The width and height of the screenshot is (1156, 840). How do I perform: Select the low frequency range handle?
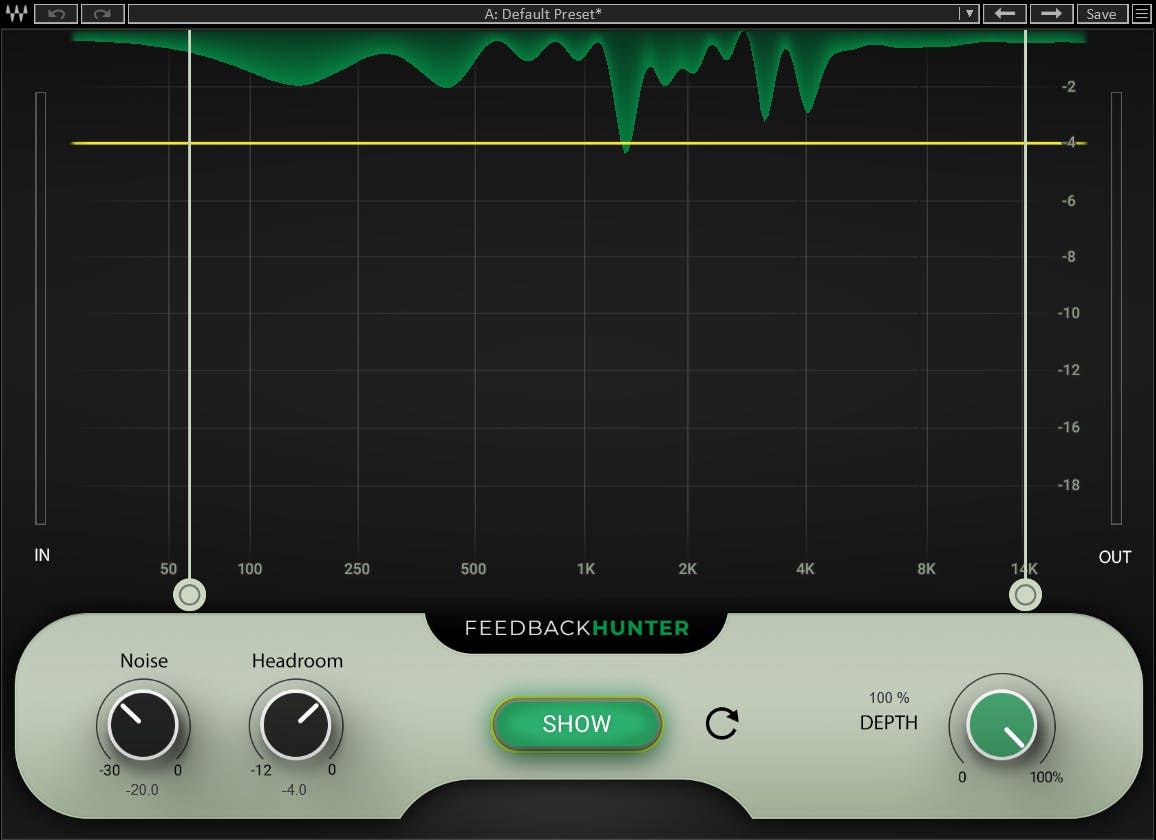[x=189, y=596]
